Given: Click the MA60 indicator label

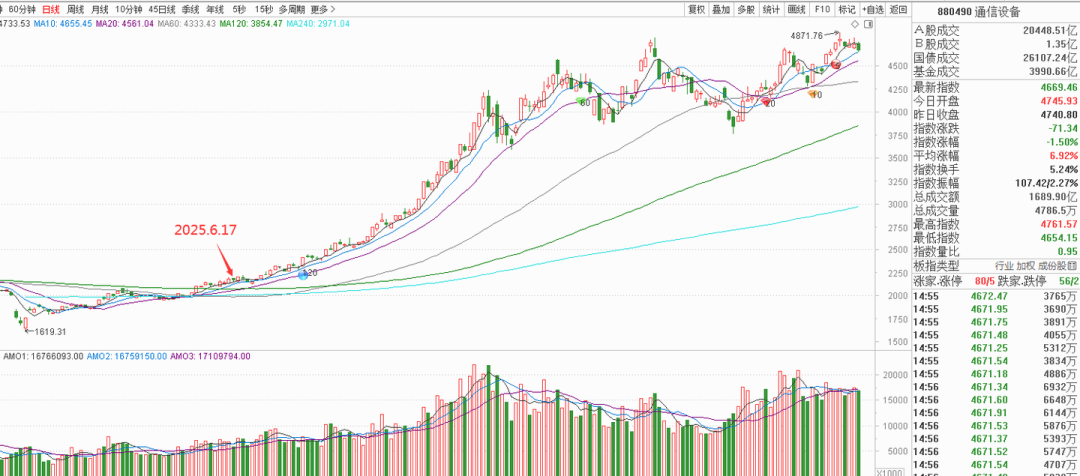Looking at the screenshot, I should pos(187,23).
